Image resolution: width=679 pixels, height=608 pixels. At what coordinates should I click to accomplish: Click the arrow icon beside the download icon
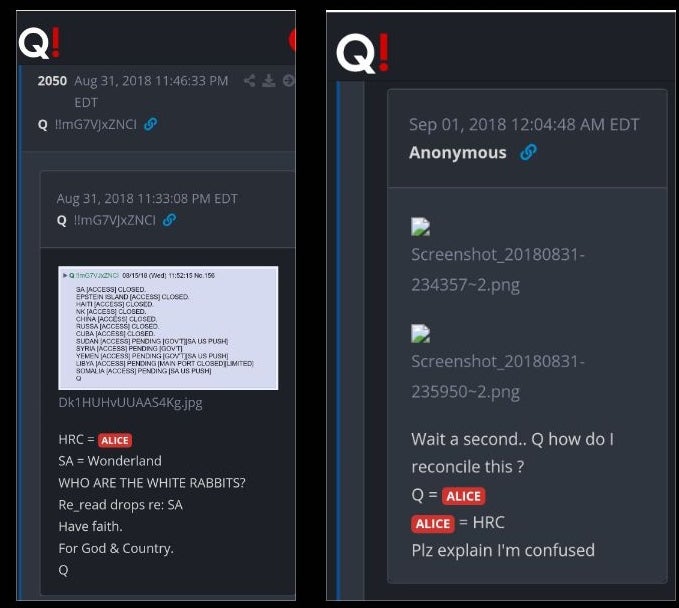(x=288, y=81)
